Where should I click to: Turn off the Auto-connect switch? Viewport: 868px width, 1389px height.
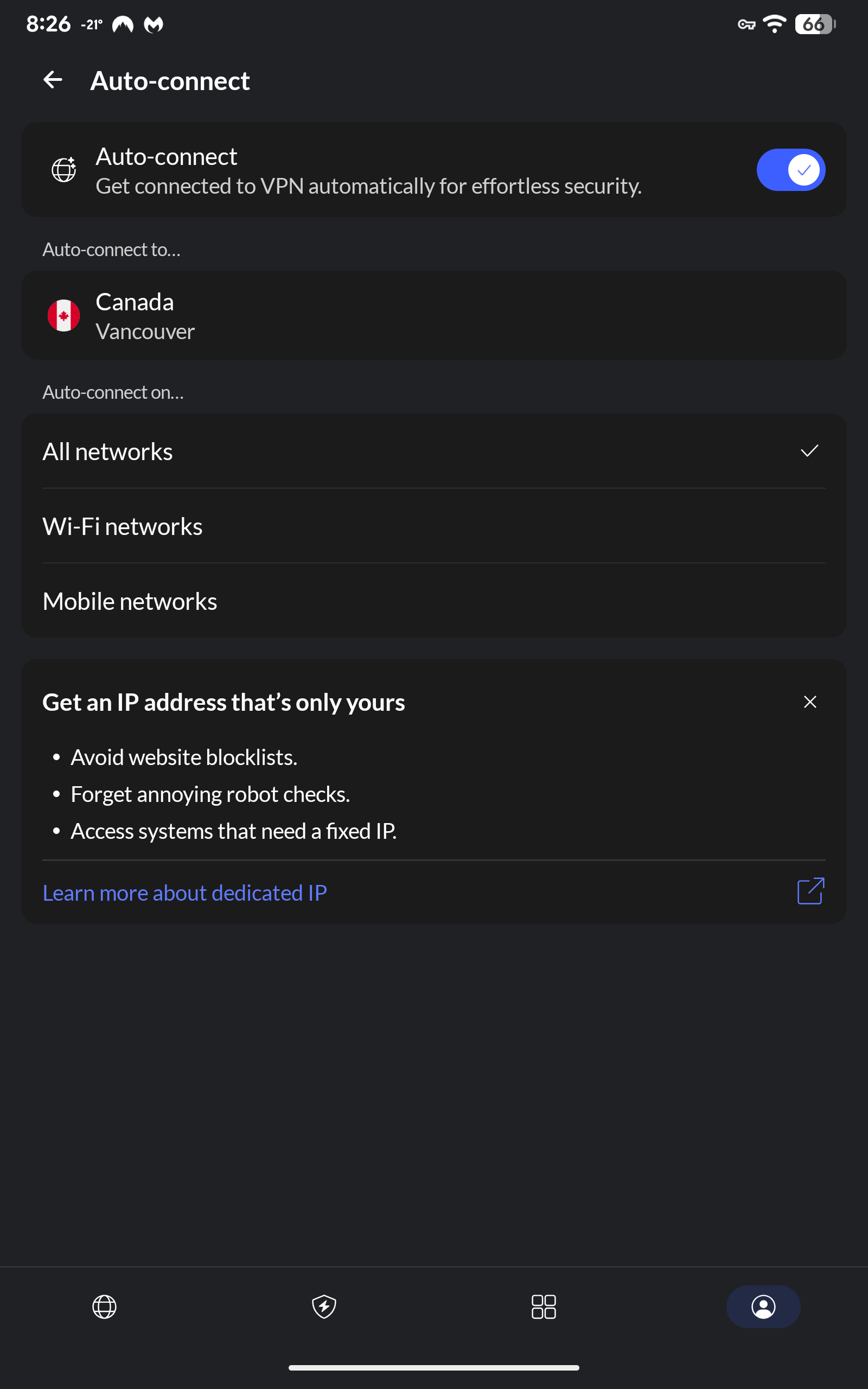790,170
